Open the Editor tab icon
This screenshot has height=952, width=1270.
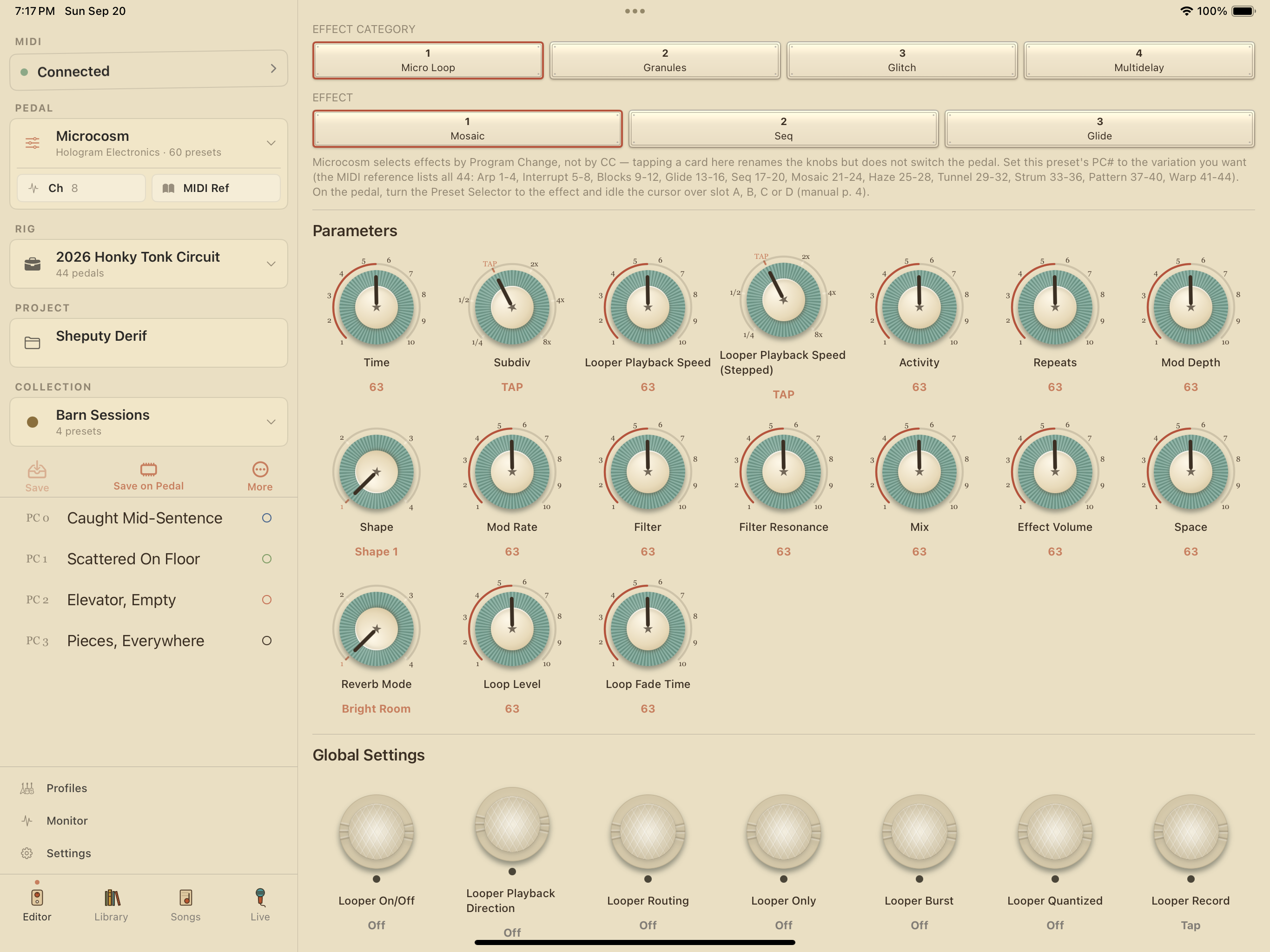(x=37, y=898)
